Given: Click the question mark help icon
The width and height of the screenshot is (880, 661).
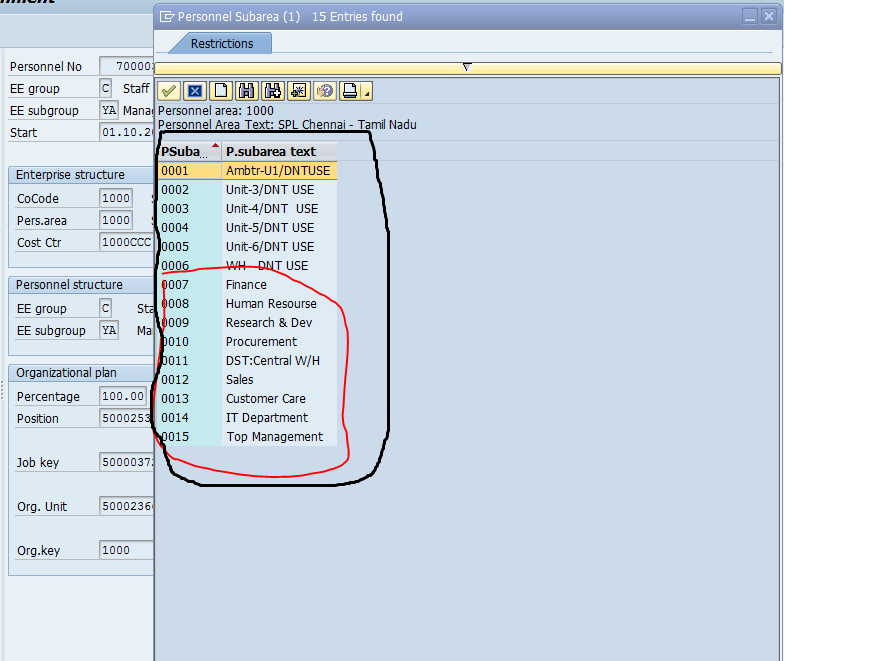Looking at the screenshot, I should pos(325,91).
